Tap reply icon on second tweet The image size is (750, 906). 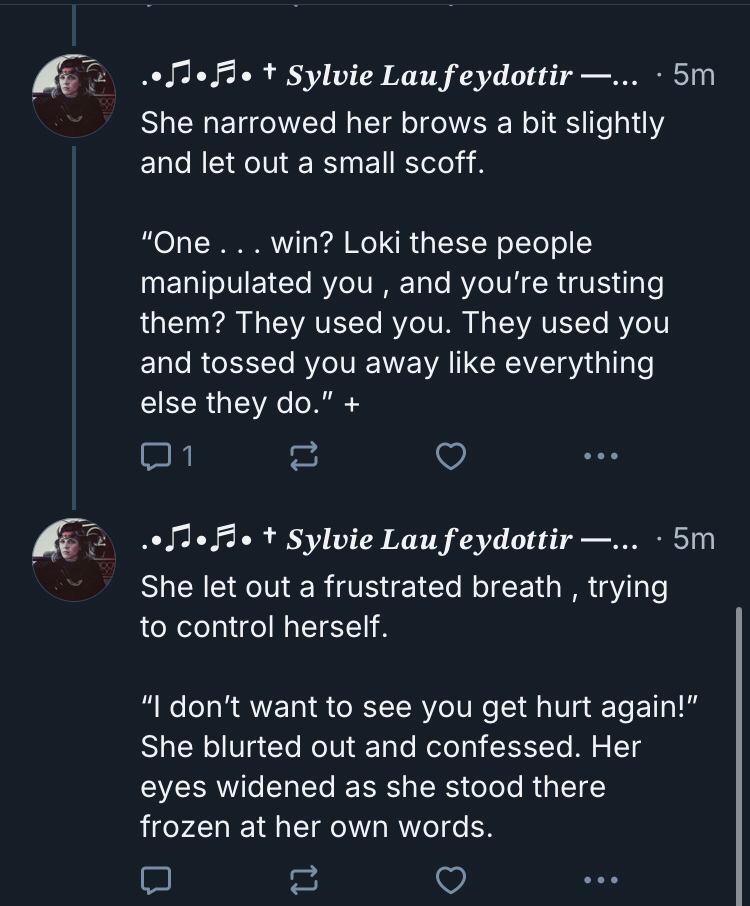click(156, 880)
